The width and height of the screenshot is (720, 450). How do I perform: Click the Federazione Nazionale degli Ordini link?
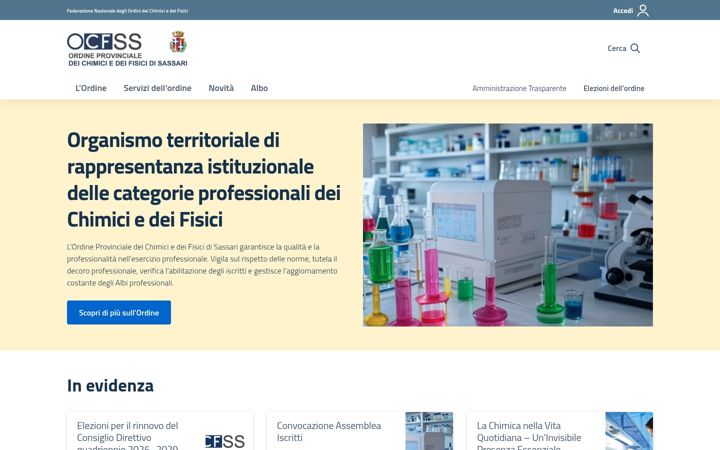[127, 11]
